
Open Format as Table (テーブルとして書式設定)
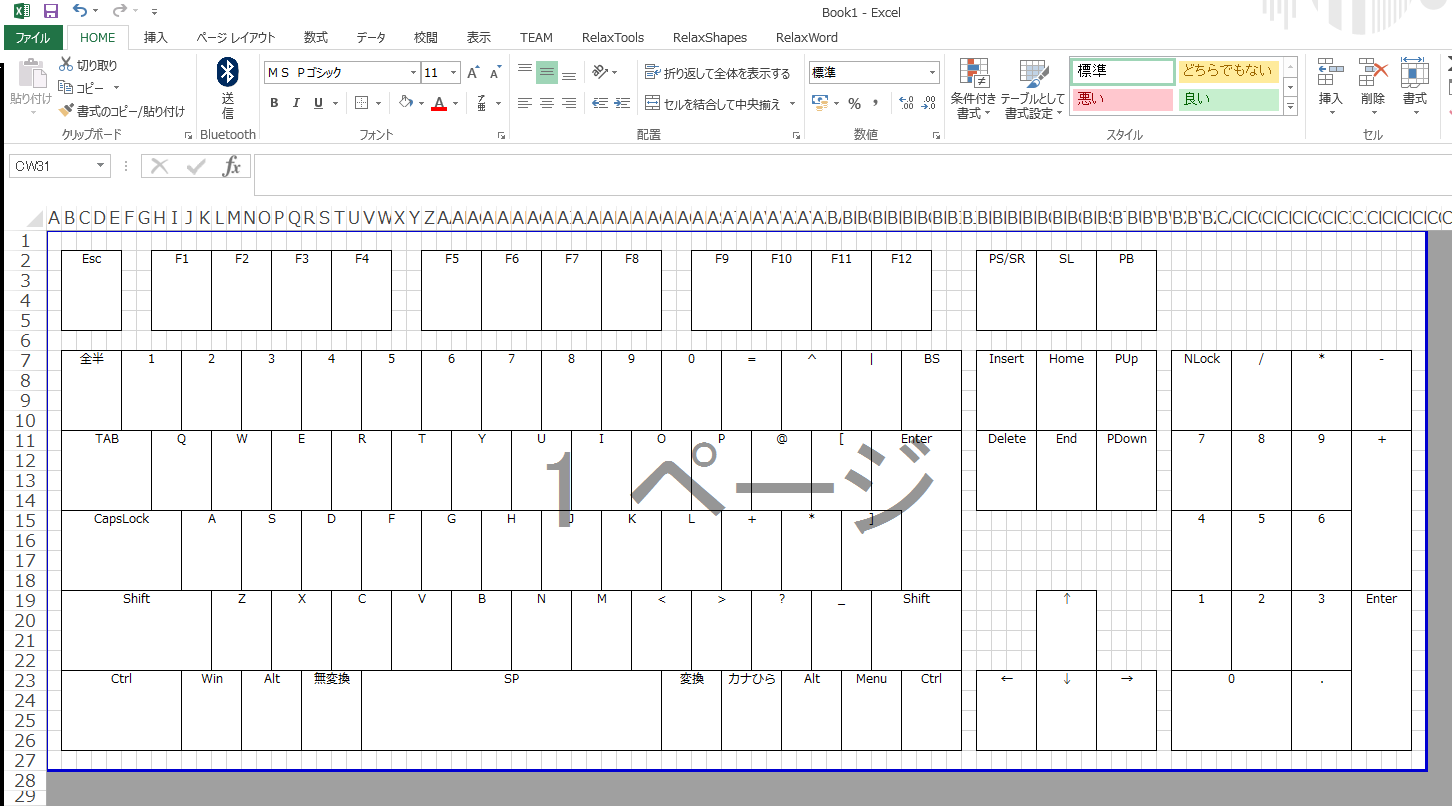pyautogui.click(x=1033, y=88)
